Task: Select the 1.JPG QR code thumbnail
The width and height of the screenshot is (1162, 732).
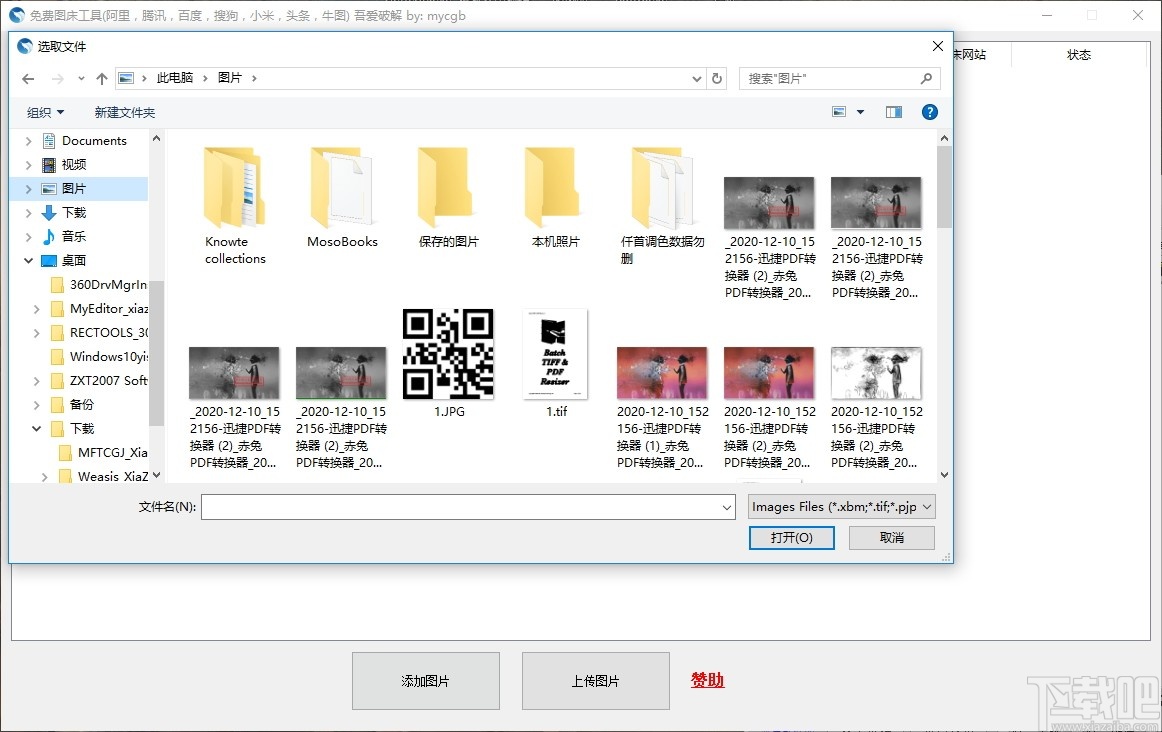Action: coord(448,352)
